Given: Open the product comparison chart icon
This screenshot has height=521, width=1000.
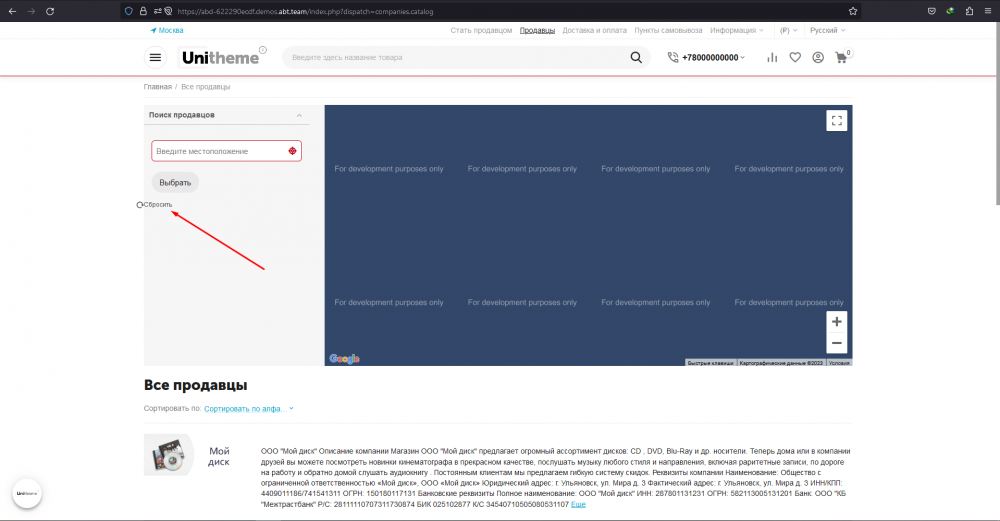Looking at the screenshot, I should [771, 58].
